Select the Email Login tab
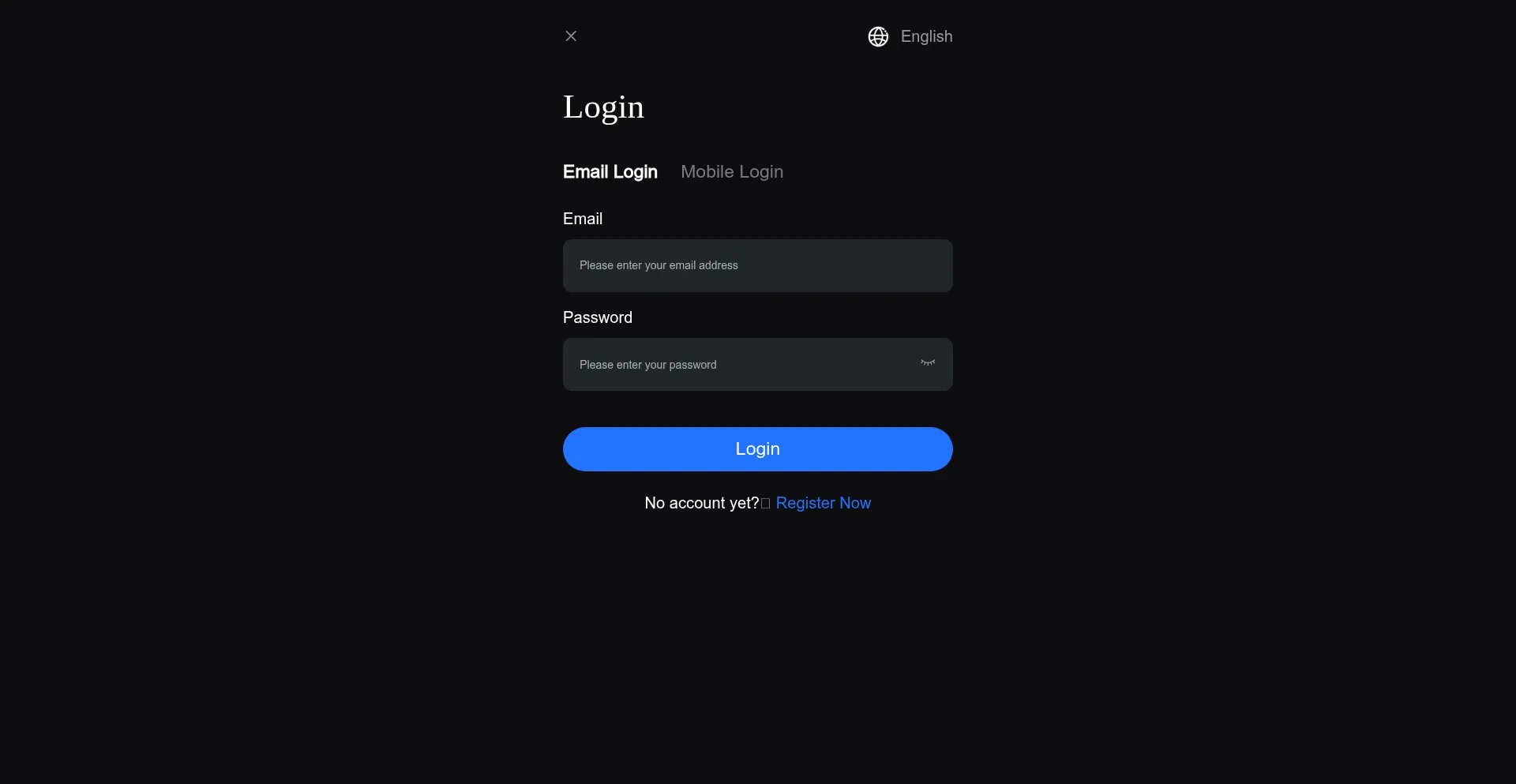 tap(610, 172)
